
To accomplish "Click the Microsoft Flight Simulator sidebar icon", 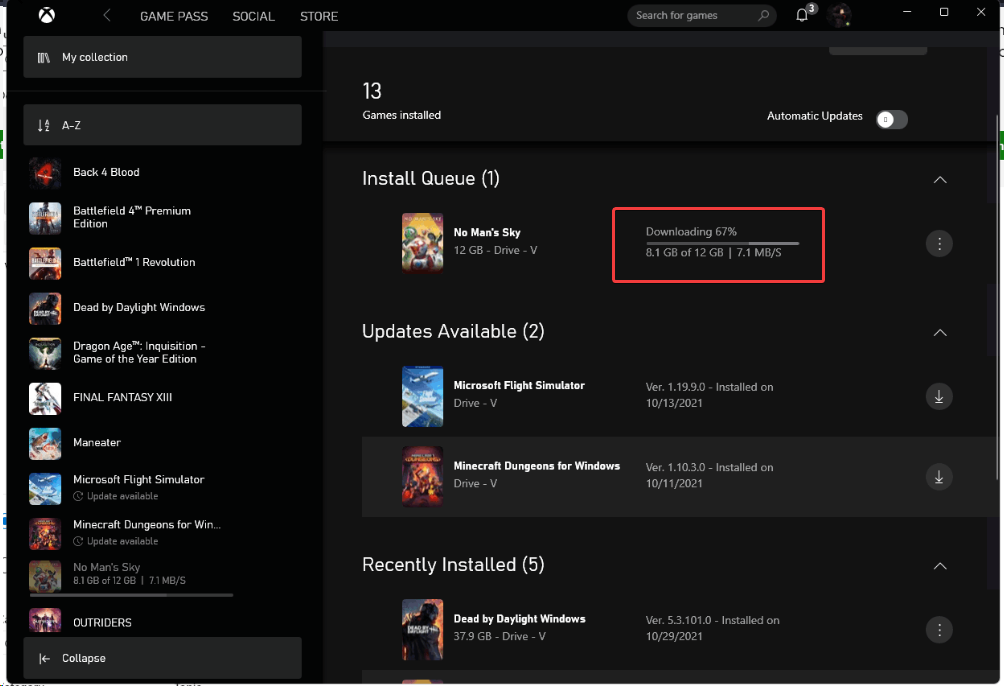I will pos(45,489).
